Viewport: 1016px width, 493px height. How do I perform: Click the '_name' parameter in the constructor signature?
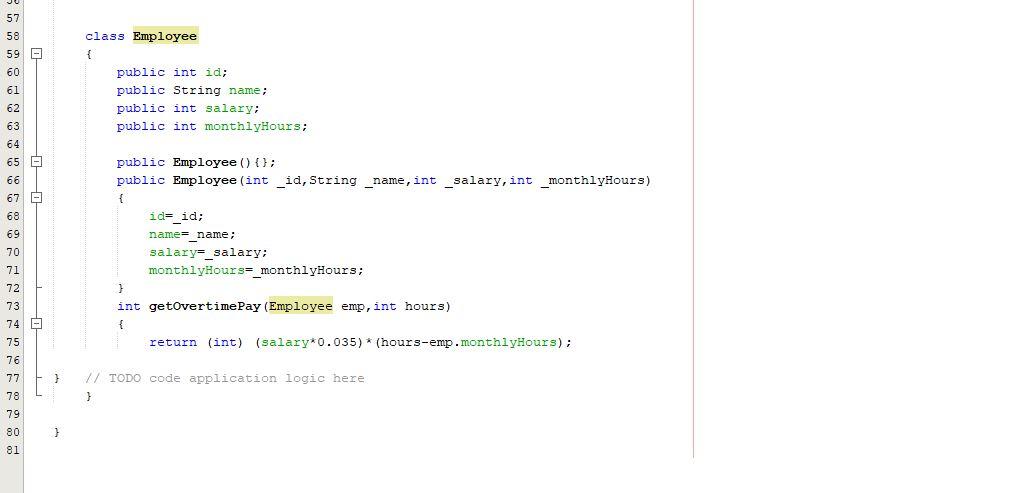(x=384, y=180)
